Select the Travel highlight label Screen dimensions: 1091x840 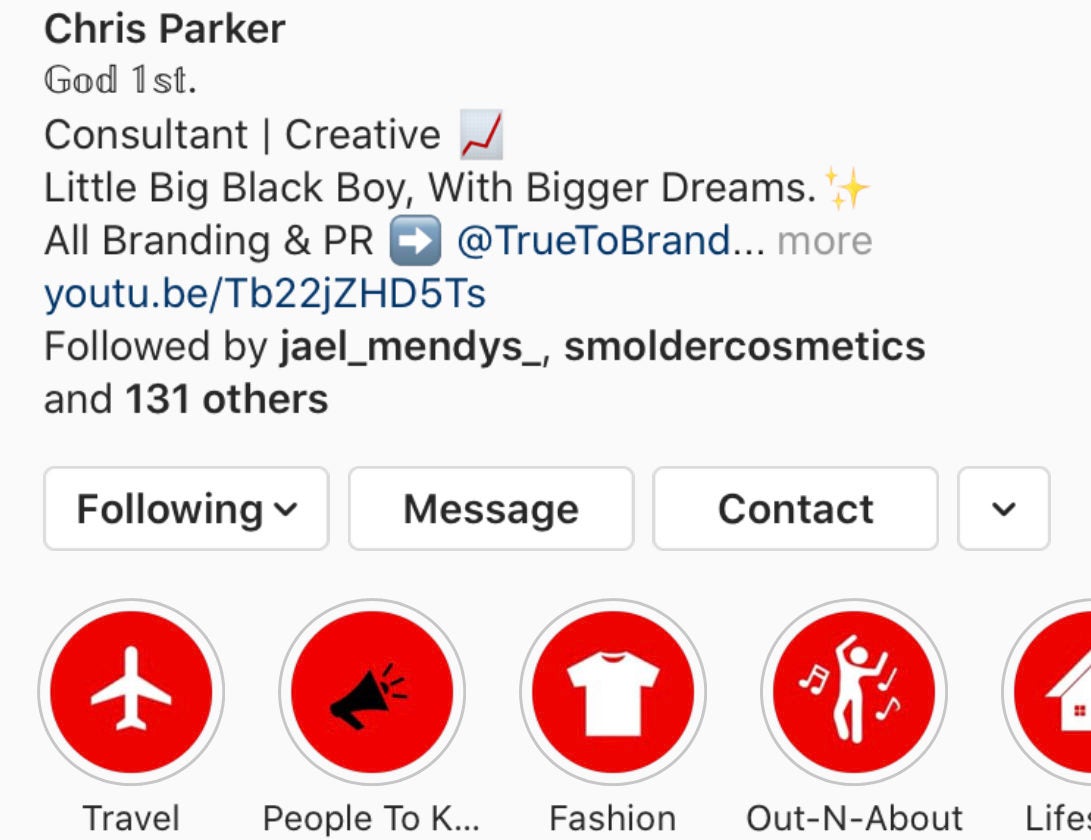pyautogui.click(x=131, y=818)
